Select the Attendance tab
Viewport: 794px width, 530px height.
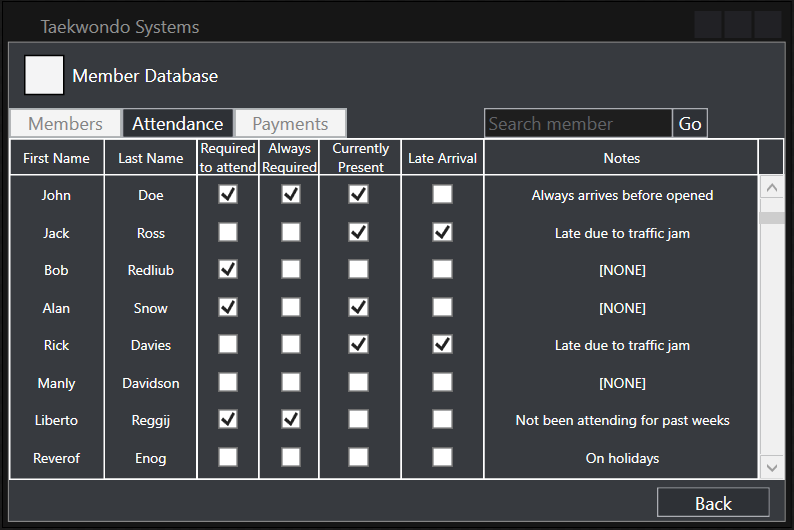coord(178,124)
